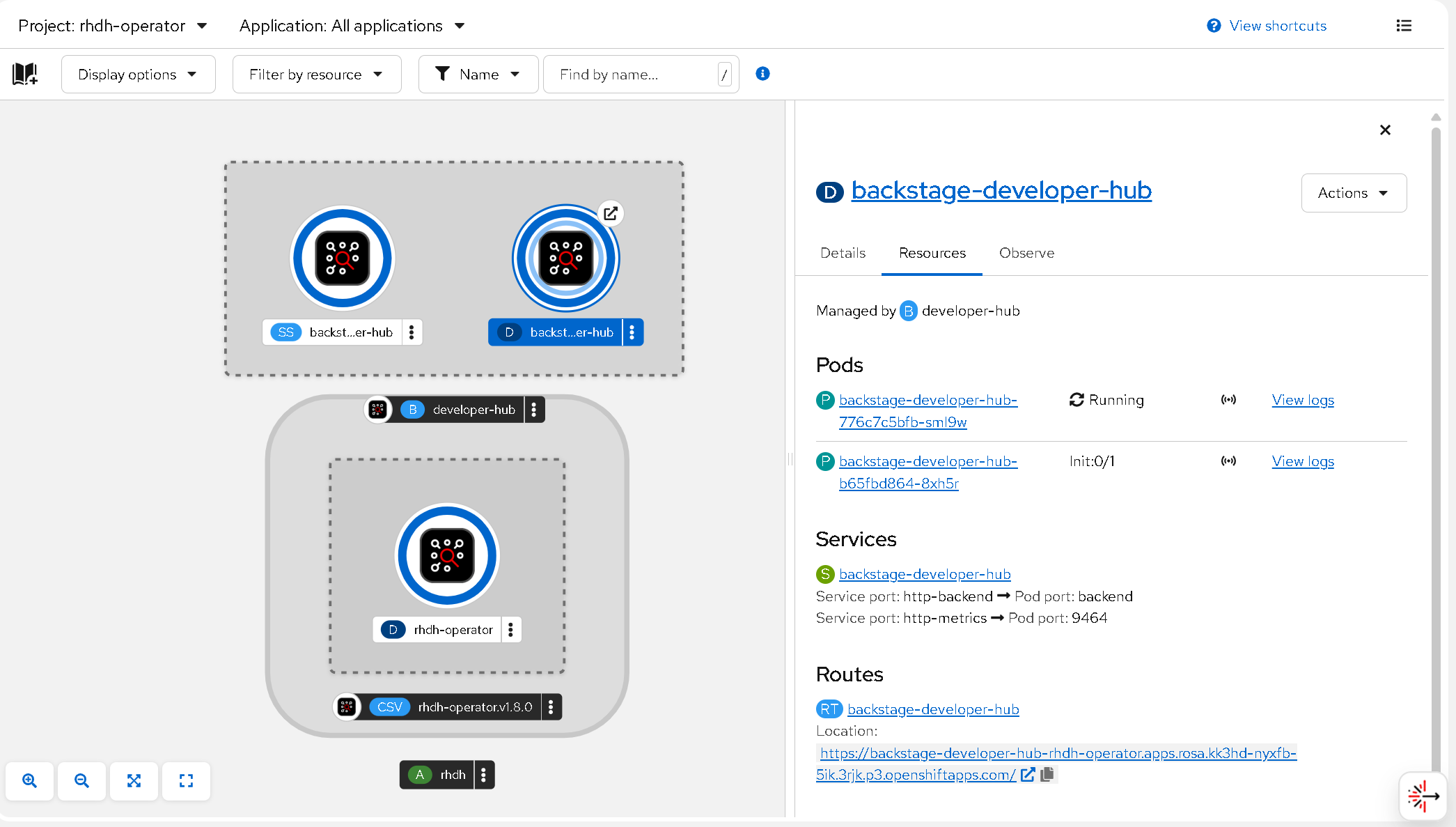The height and width of the screenshot is (827, 1456).
Task: Switch to the Details tab
Action: 843,253
